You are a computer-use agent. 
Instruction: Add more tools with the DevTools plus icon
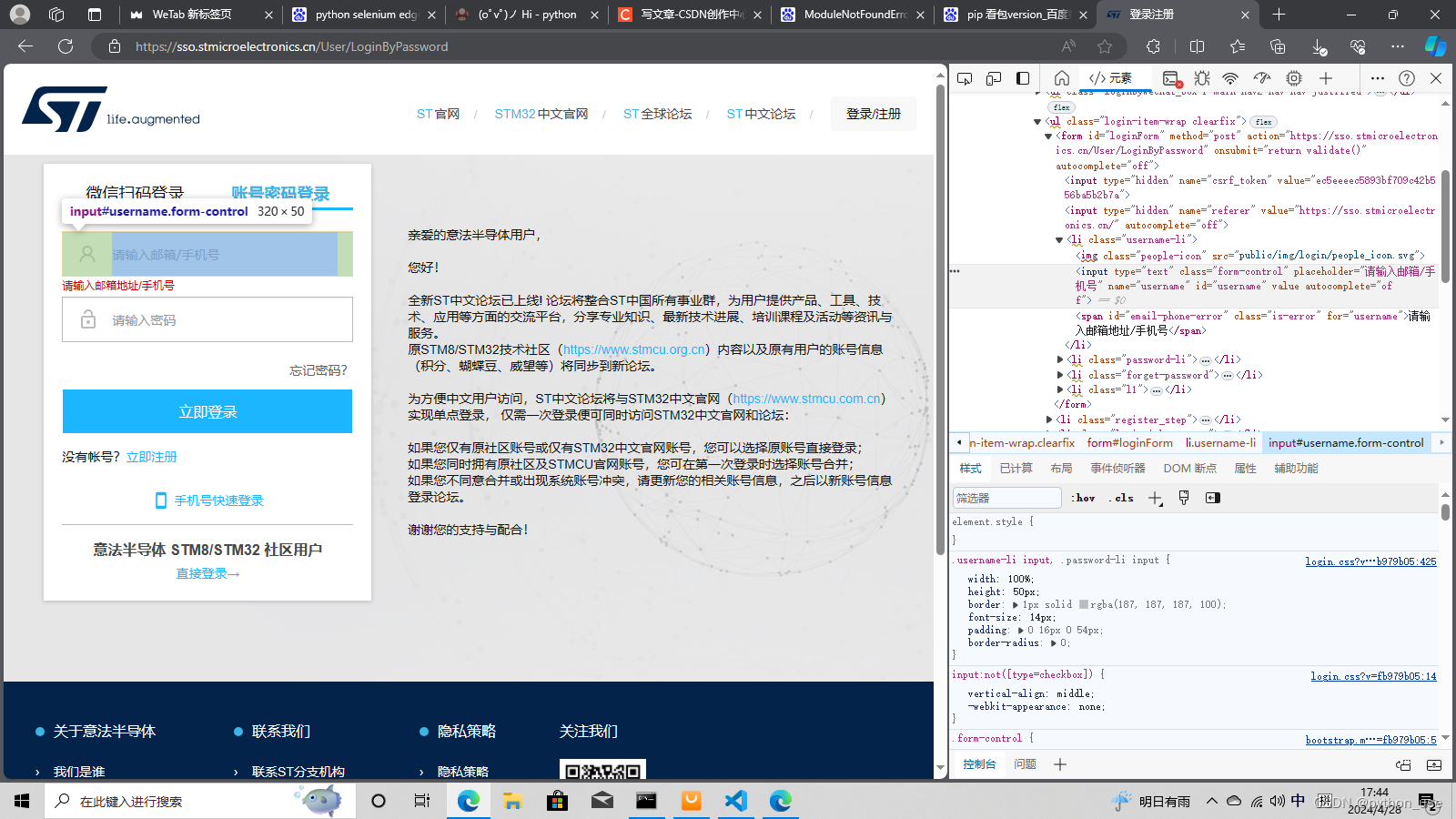point(1326,78)
